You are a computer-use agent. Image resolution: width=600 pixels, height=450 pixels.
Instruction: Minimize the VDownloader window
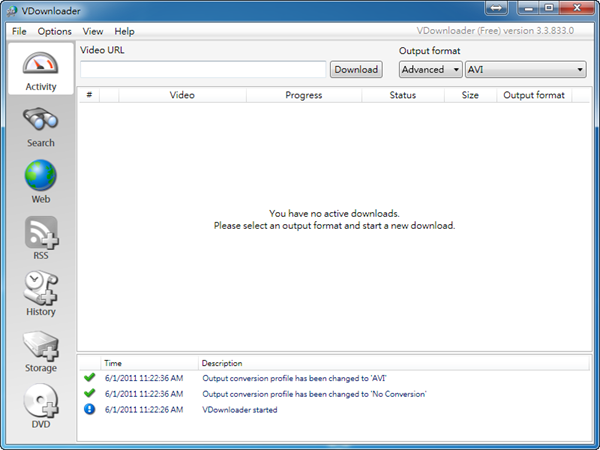click(x=529, y=8)
